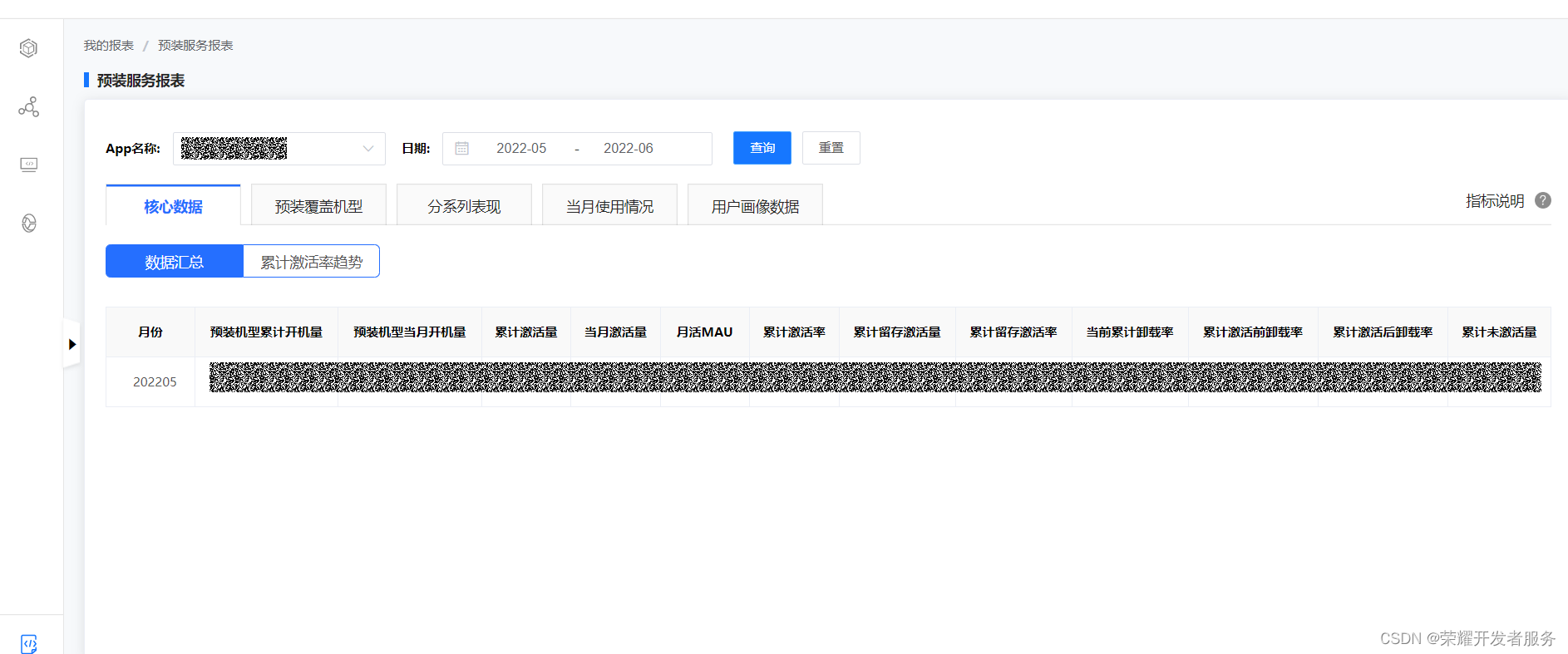Click the question mark help icon
Screen dimensions: 1568x654
(x=1543, y=200)
